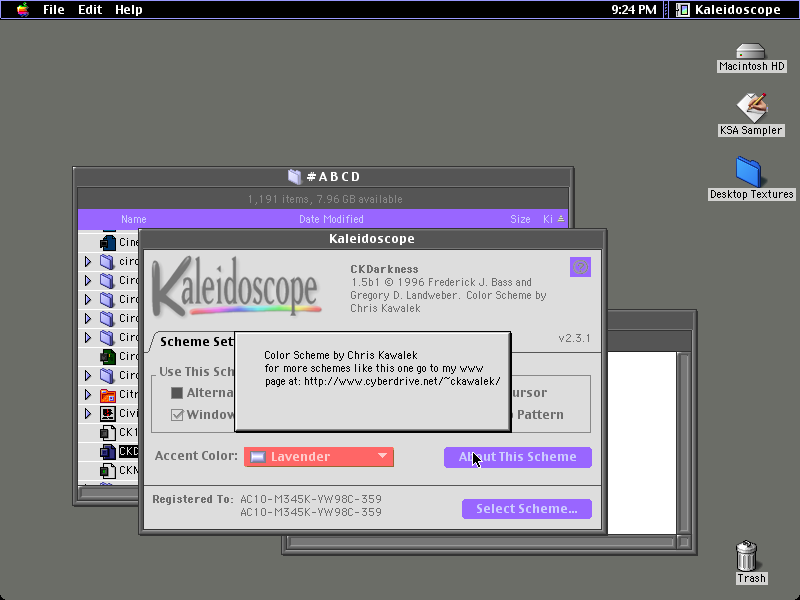Click the 'Accent Color:' label
800x600 pixels.
coord(196,456)
